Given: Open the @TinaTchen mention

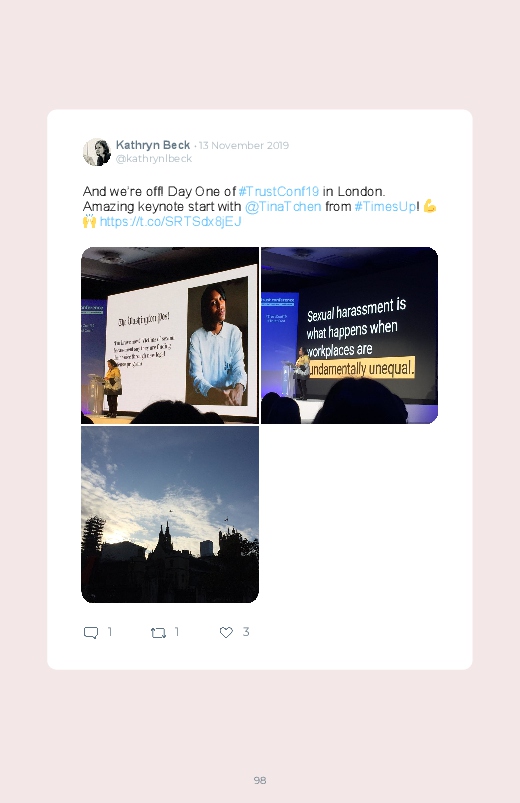Looking at the screenshot, I should (x=283, y=206).
